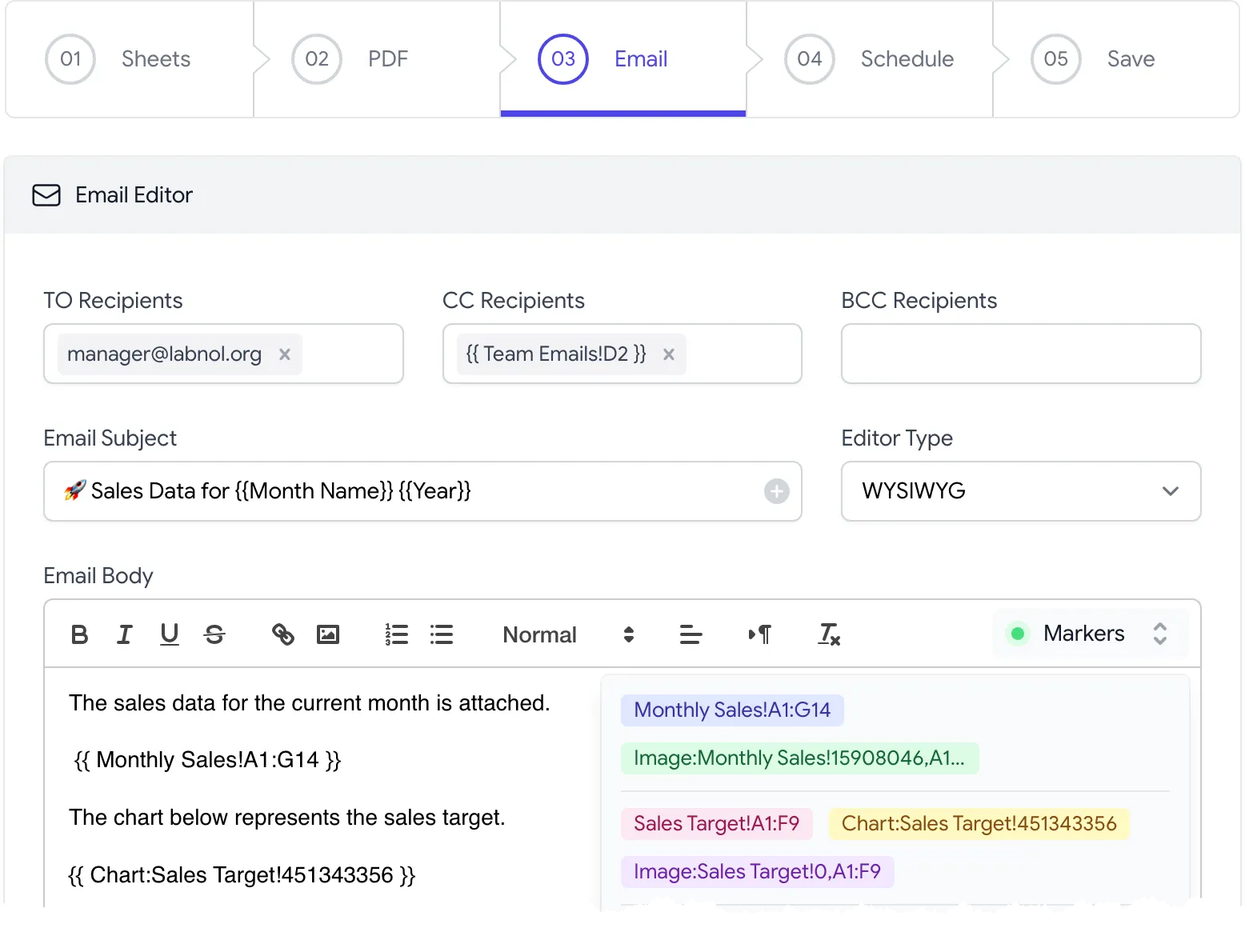Viewport: 1245px width, 952px height.
Task: Change text direction to right-to-left
Action: click(759, 634)
